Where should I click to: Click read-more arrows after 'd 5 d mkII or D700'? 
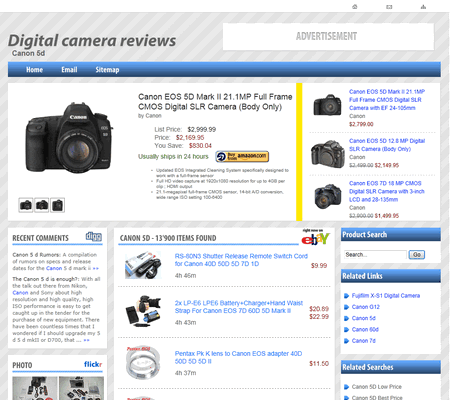point(86,340)
